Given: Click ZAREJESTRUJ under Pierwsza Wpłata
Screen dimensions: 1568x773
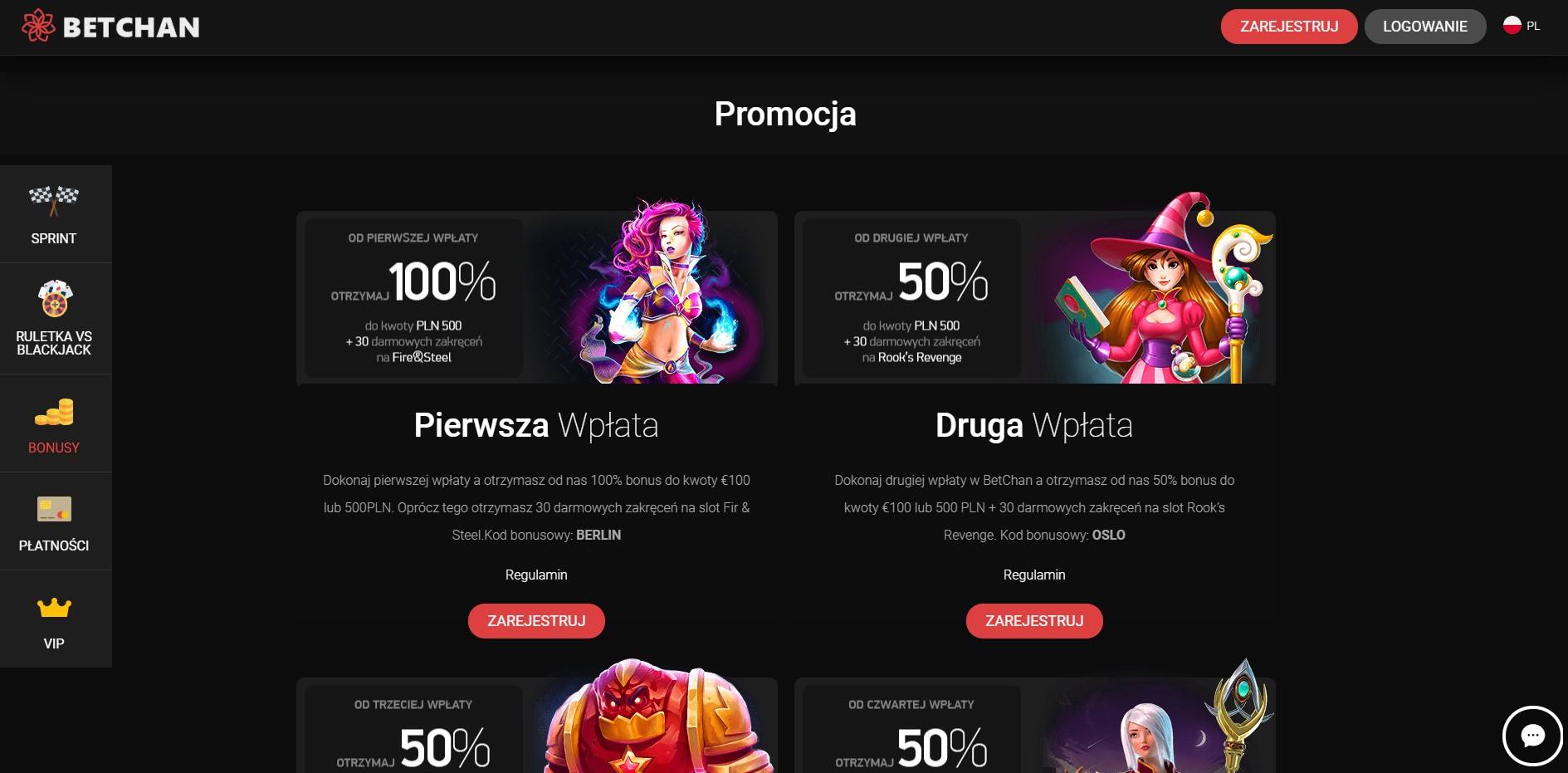Looking at the screenshot, I should [536, 621].
